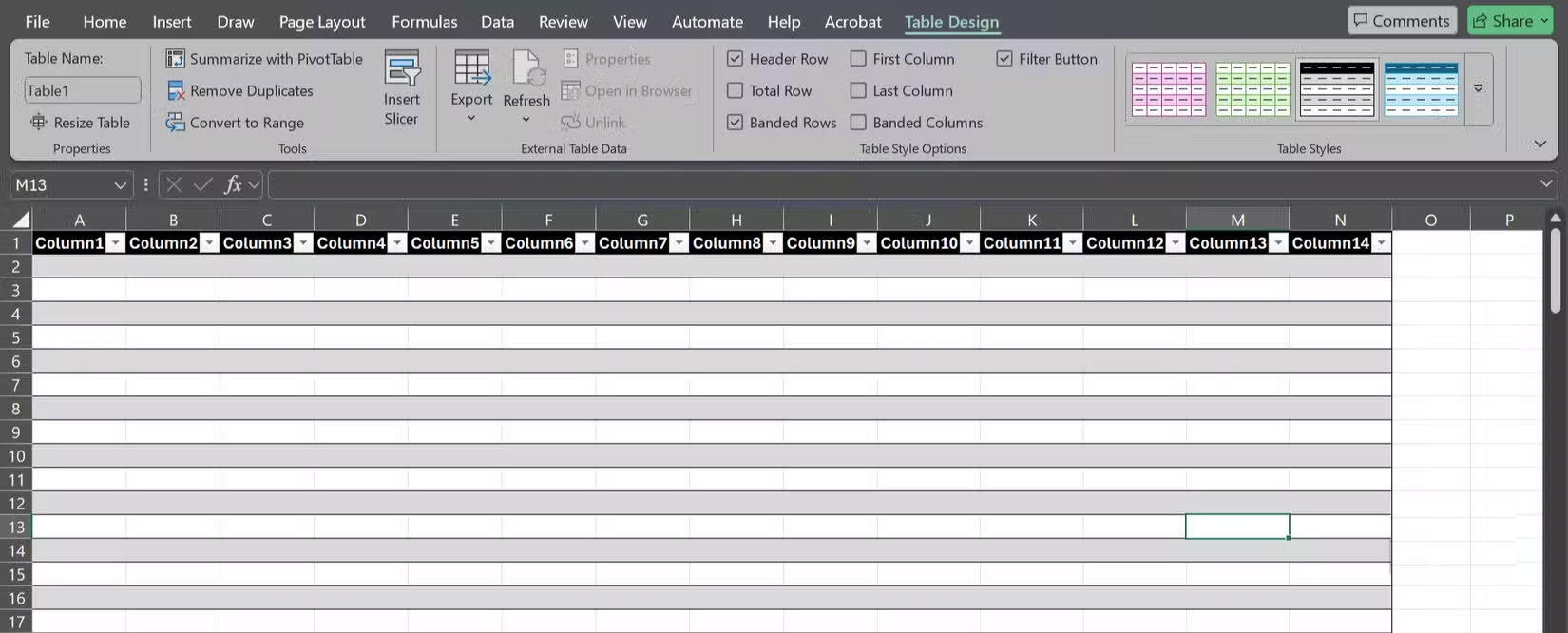Select the green table style thumbnail
Image resolution: width=1568 pixels, height=633 pixels.
tap(1252, 88)
